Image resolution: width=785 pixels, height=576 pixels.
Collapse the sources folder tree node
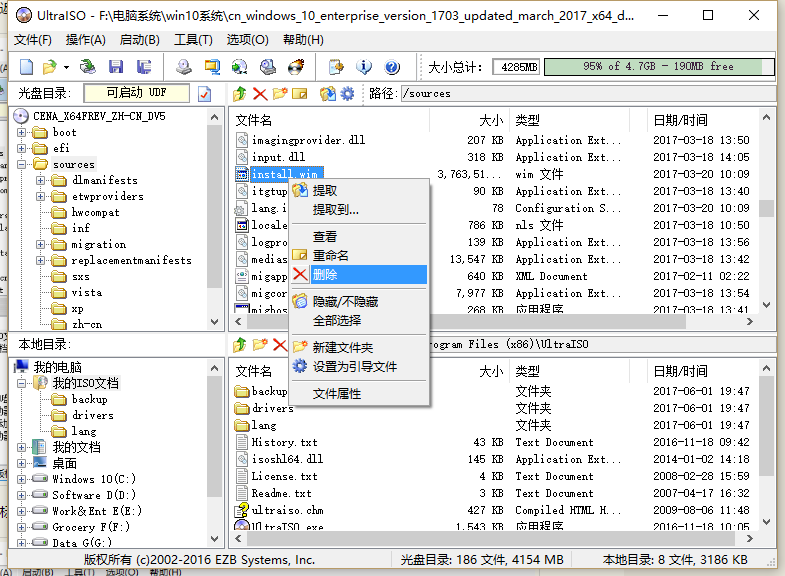click(x=22, y=165)
